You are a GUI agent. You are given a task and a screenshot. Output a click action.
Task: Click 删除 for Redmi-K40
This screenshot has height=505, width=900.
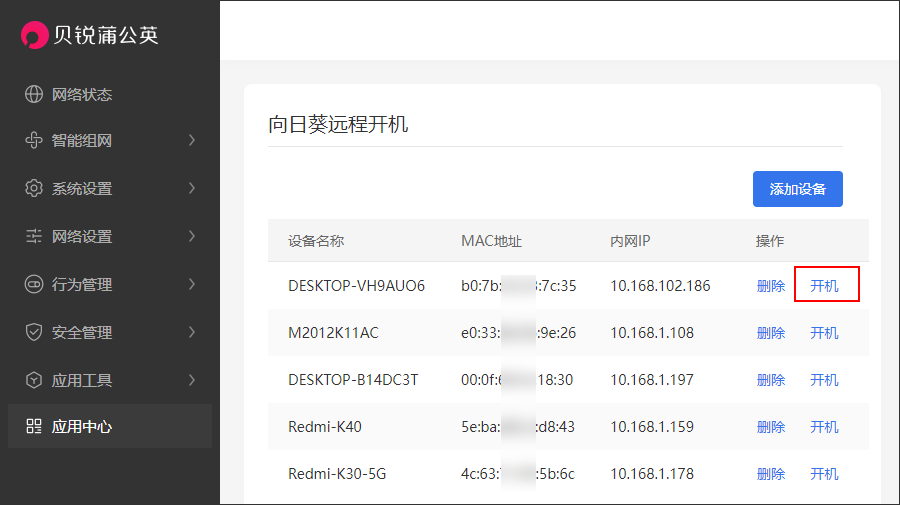(x=771, y=427)
